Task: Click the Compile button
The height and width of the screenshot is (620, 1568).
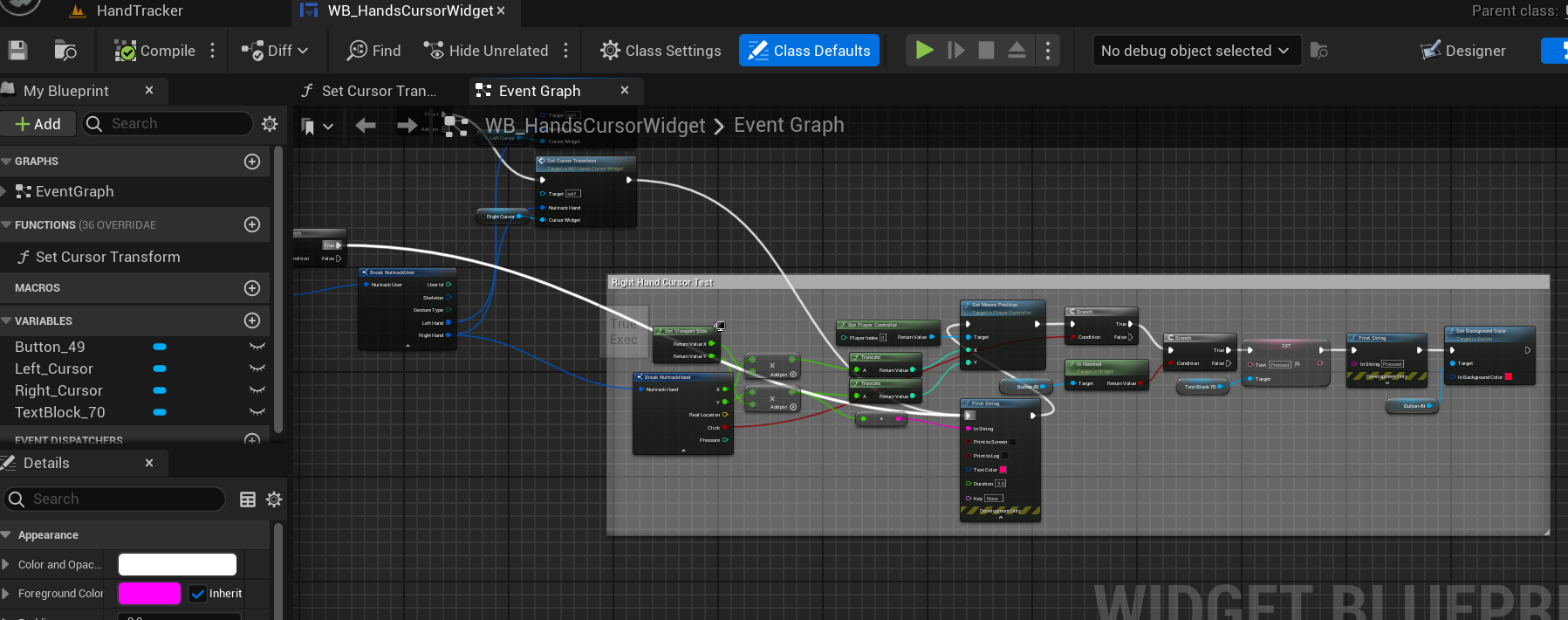Action: tap(155, 51)
